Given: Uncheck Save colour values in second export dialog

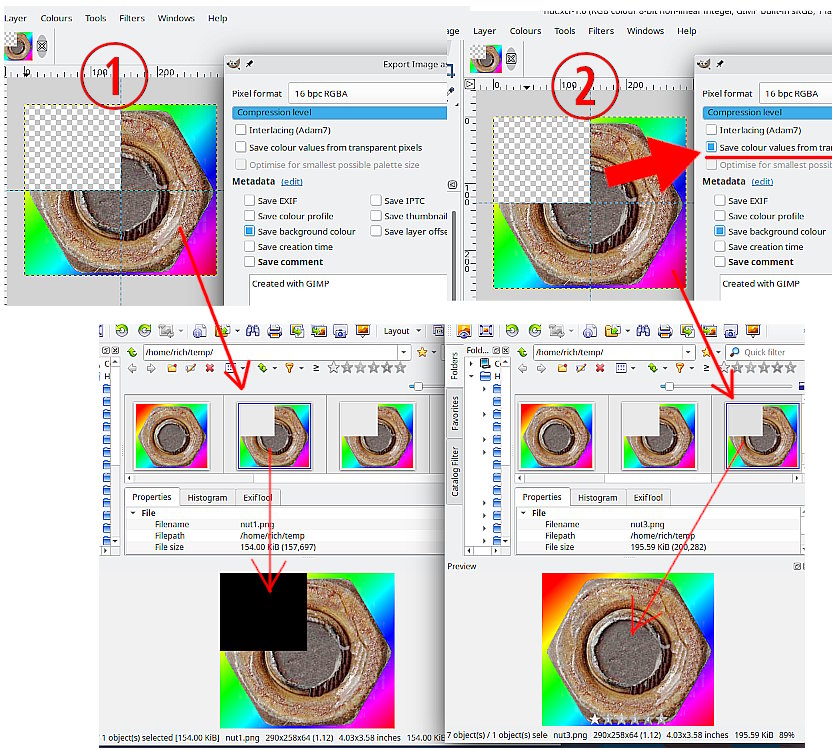Looking at the screenshot, I should 712,147.
